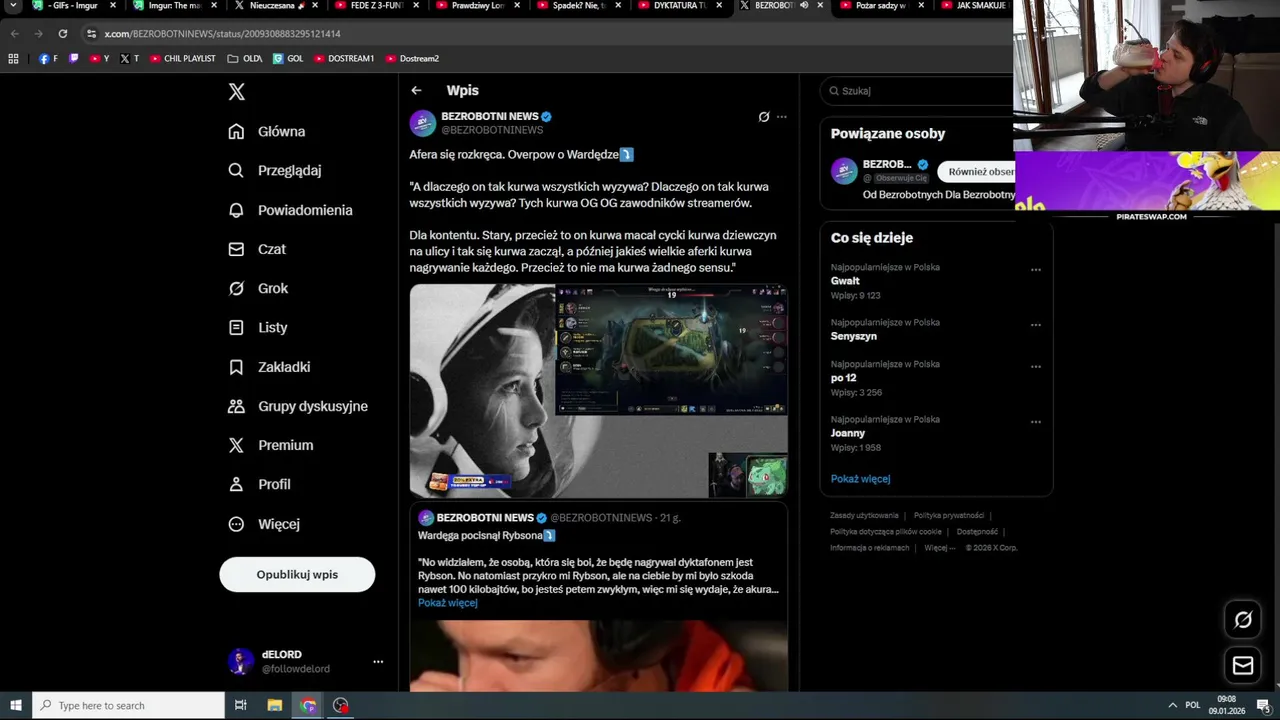
Task: Open Premium in the sidebar
Action: [271, 445]
